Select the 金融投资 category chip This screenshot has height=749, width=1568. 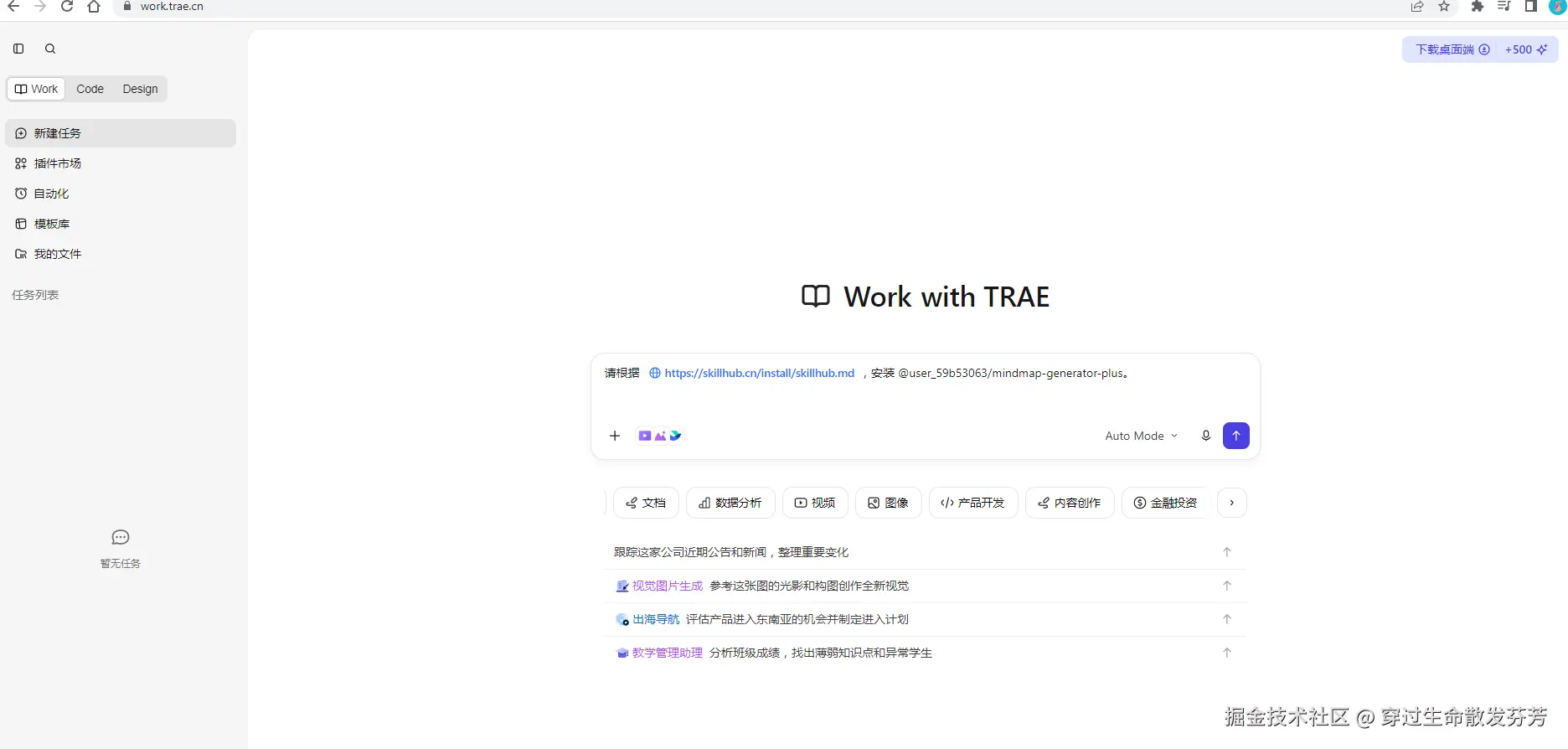(x=1165, y=503)
